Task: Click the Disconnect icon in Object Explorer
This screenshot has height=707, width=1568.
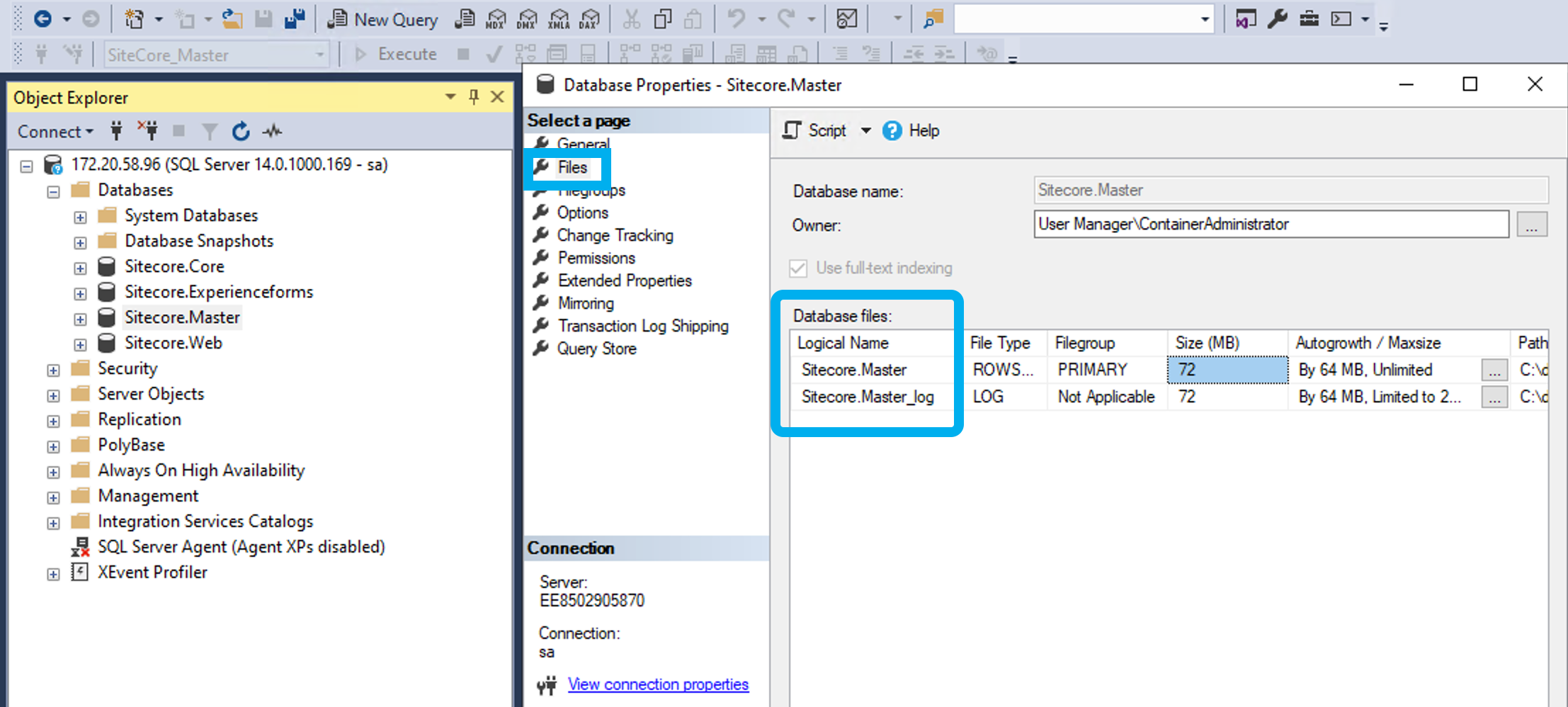Action: pyautogui.click(x=147, y=131)
